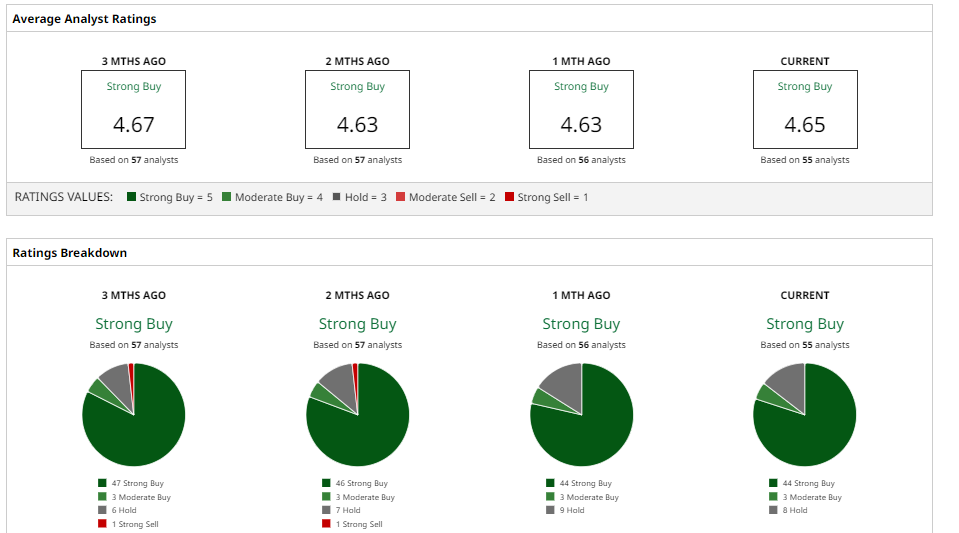Click the 1 MTH AGO pie chart
The height and width of the screenshot is (533, 959).
click(x=581, y=414)
